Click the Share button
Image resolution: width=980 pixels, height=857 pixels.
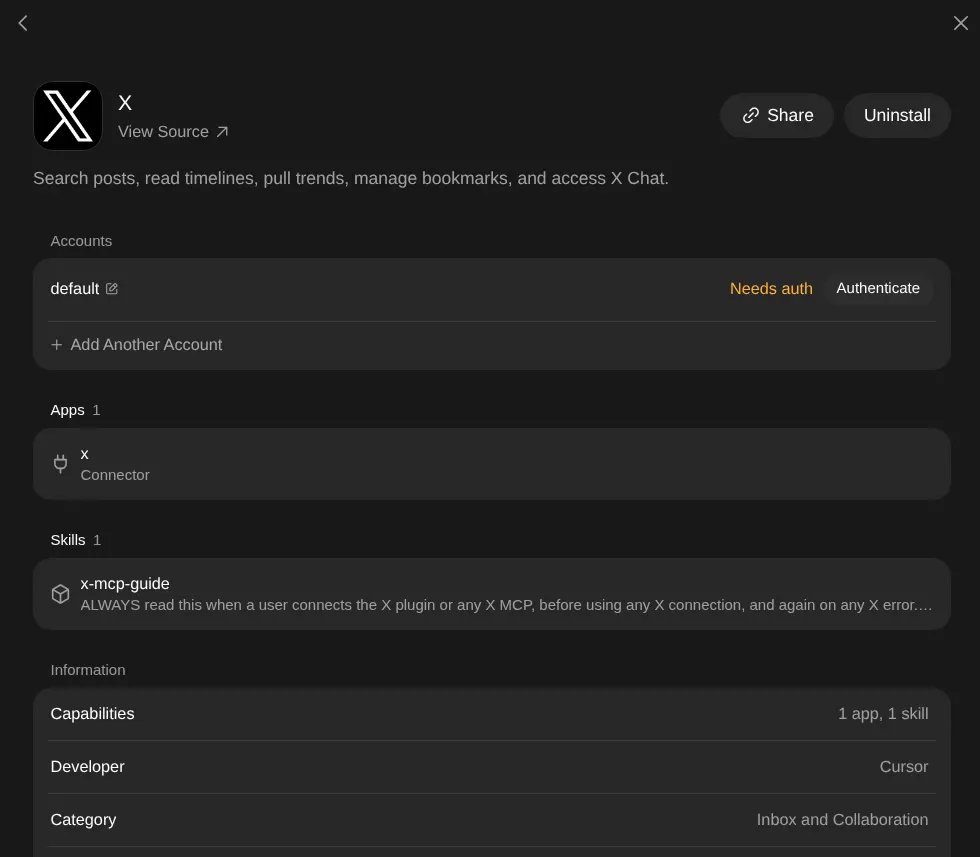coord(777,116)
